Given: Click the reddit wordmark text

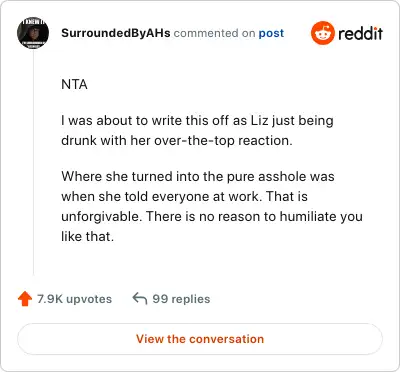Looking at the screenshot, I should tap(360, 33).
